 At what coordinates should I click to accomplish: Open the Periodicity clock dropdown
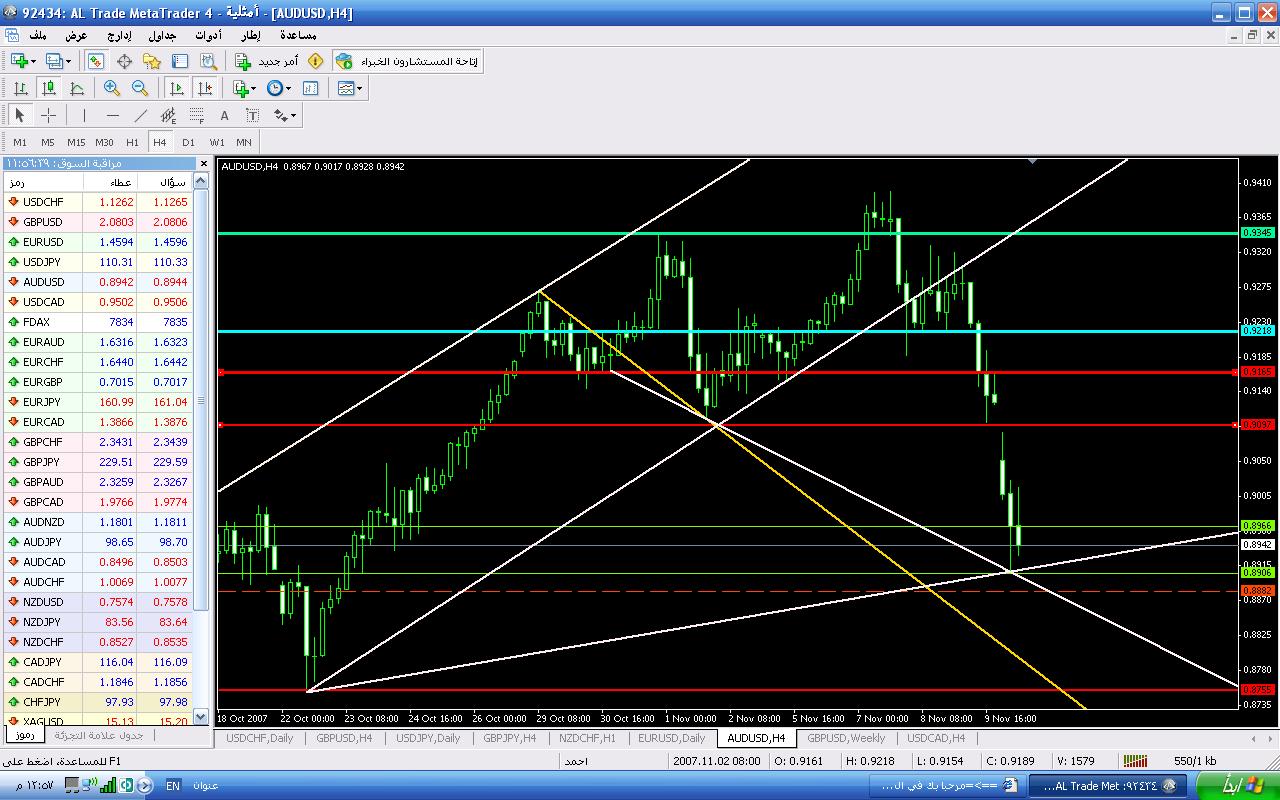(277, 88)
